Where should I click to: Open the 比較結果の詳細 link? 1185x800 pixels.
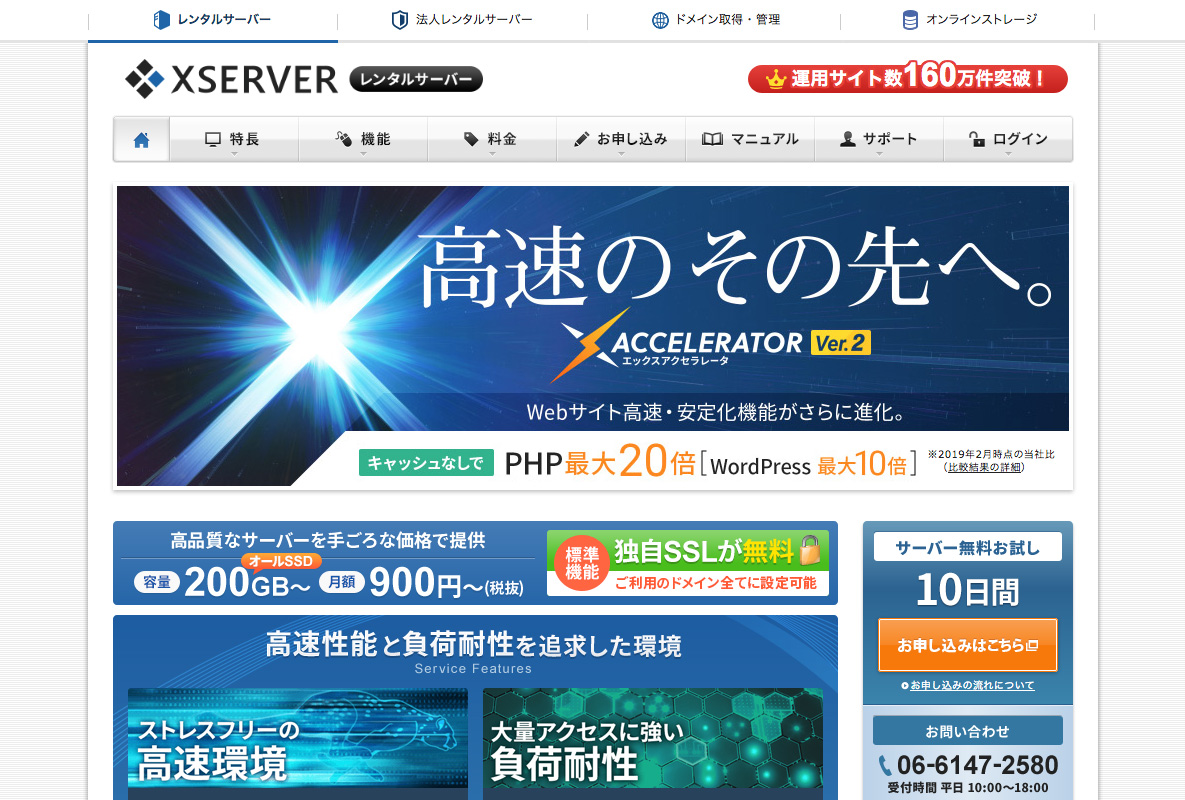coord(985,467)
